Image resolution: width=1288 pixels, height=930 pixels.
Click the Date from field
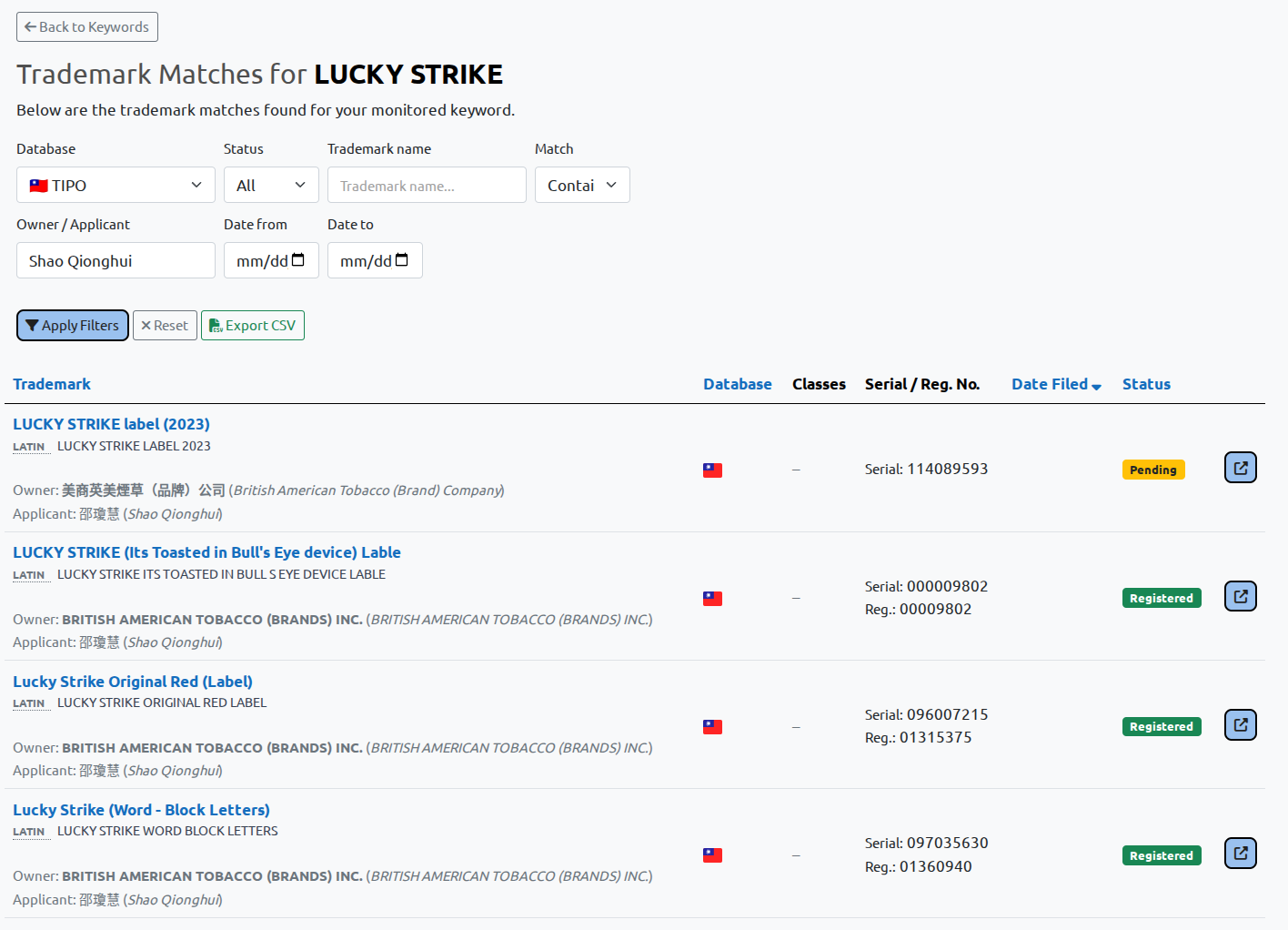(271, 260)
